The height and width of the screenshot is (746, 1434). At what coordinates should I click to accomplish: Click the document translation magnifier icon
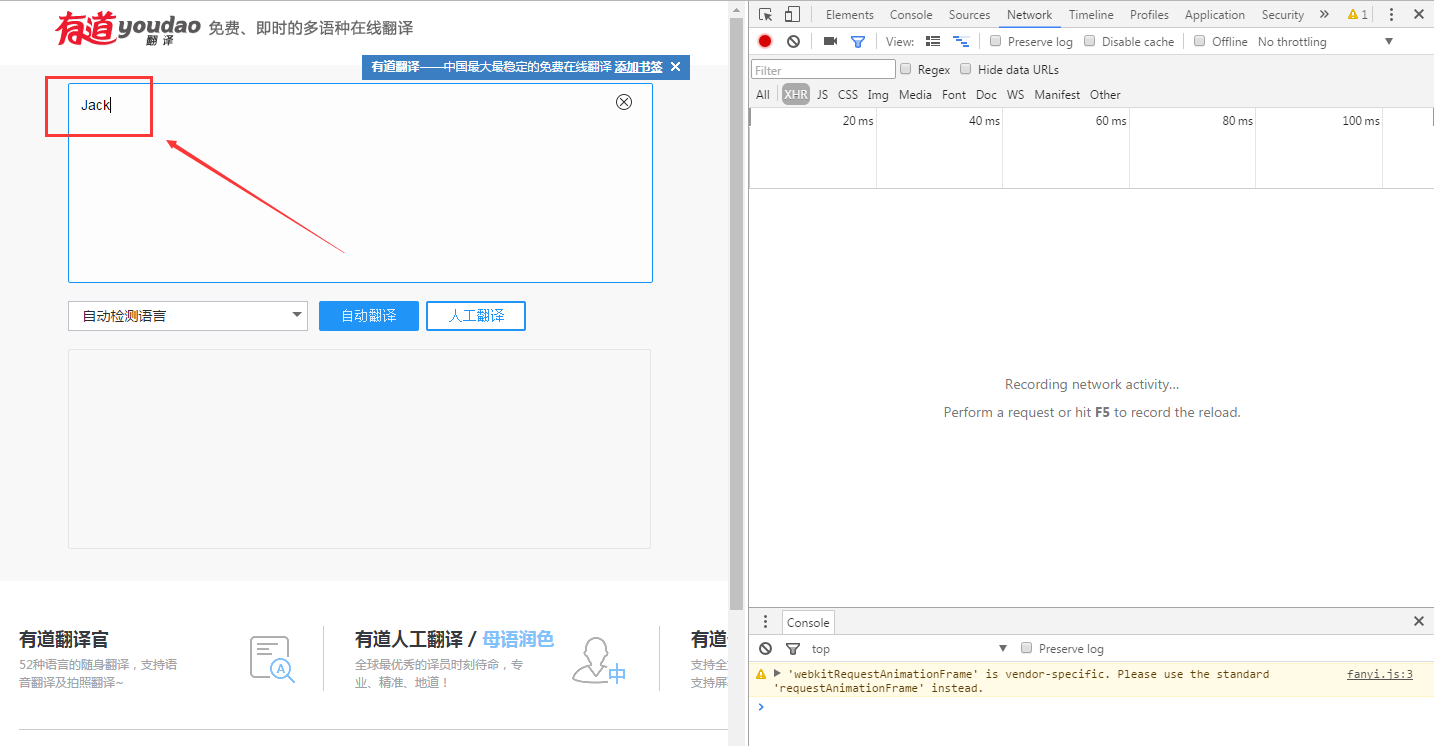(272, 660)
